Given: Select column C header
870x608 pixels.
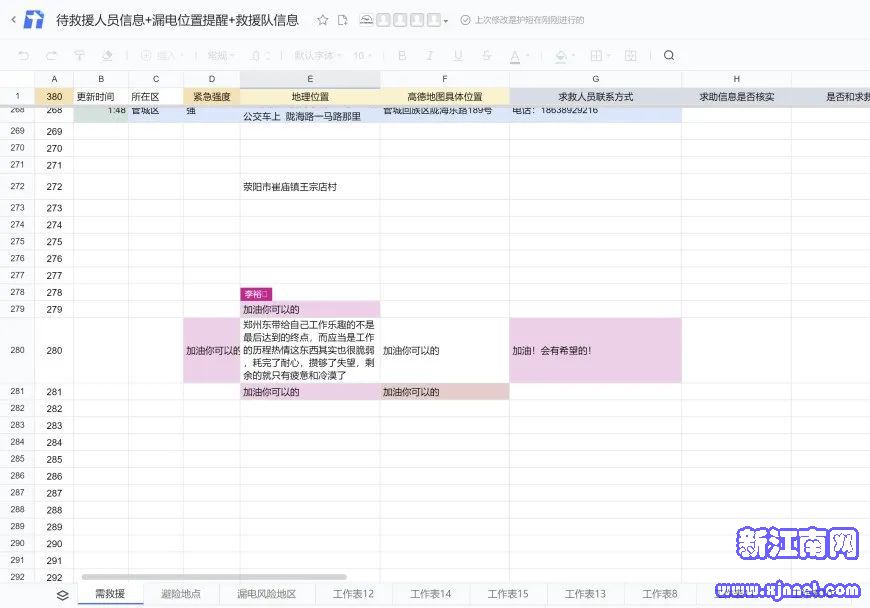Looking at the screenshot, I should 156,79.
